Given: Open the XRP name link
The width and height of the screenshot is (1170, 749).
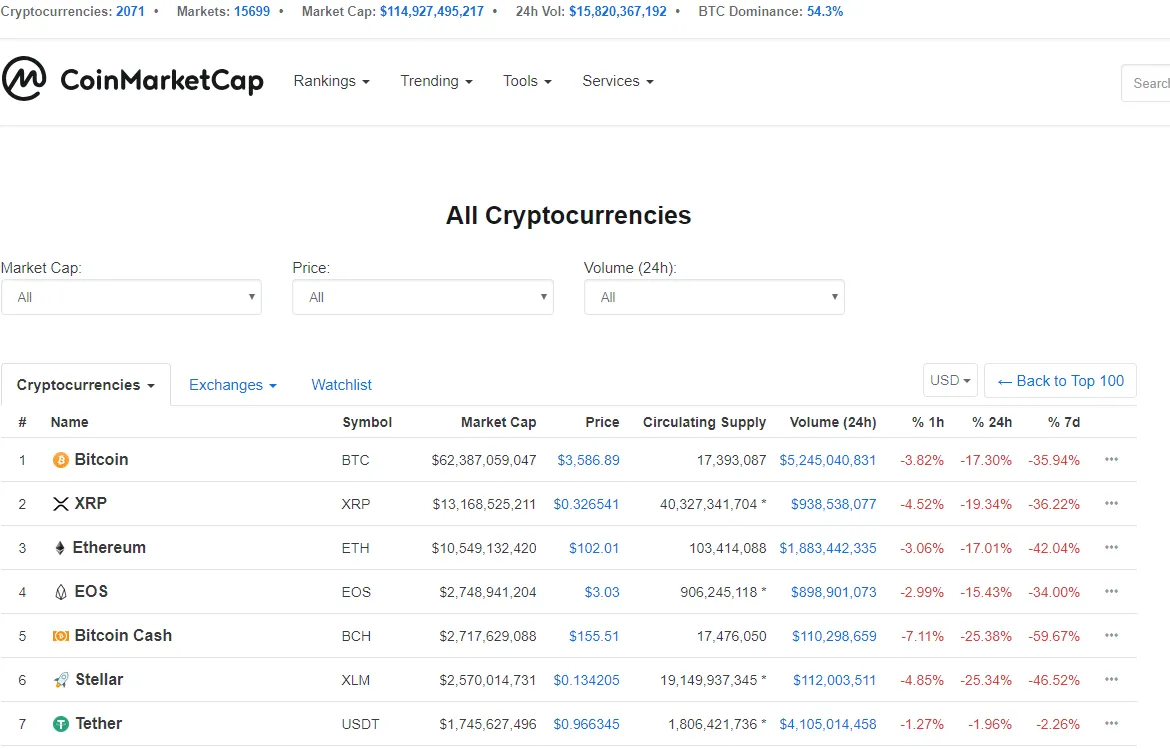Looking at the screenshot, I should coord(90,504).
